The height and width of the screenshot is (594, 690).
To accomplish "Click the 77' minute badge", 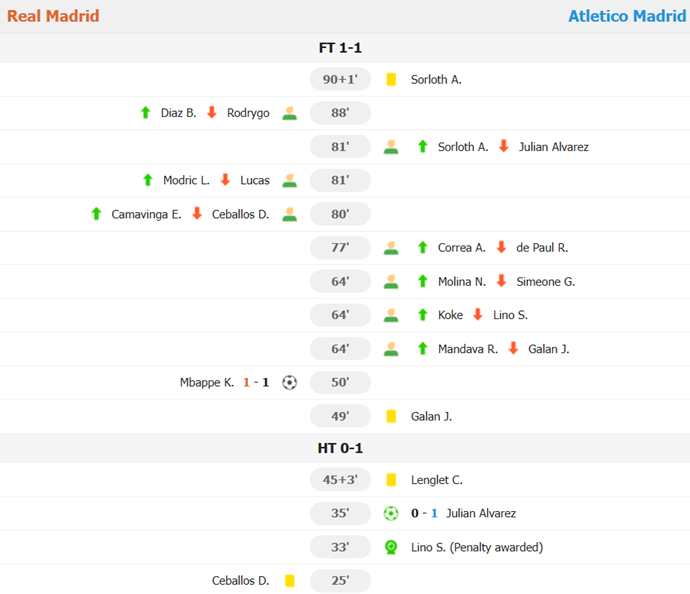I will point(340,248).
